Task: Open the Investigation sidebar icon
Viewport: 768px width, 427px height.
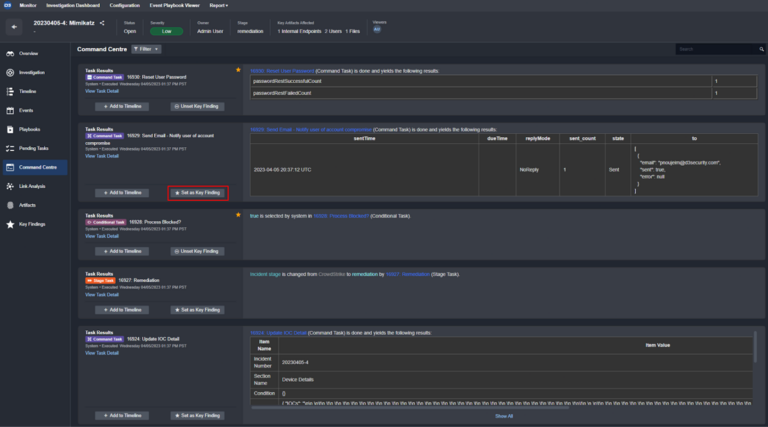Action: pyautogui.click(x=10, y=72)
